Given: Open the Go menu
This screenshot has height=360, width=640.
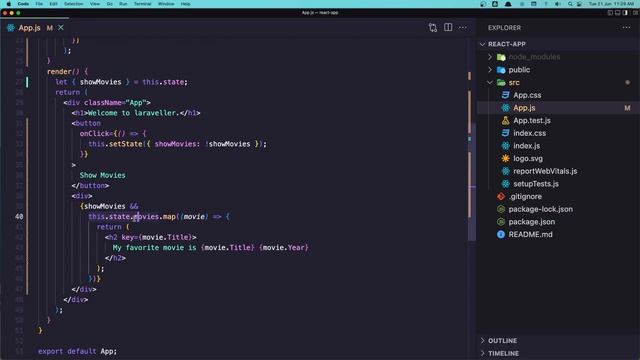Looking at the screenshot, I should click(x=109, y=4).
